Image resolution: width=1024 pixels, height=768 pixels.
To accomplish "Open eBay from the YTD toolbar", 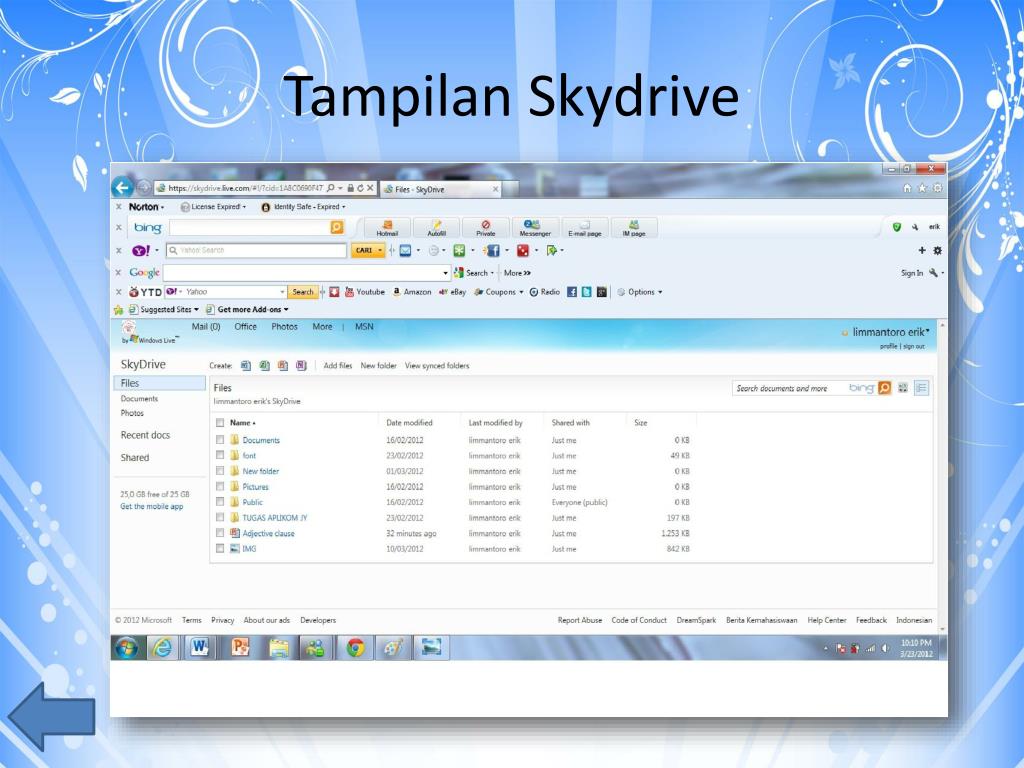I will tap(453, 292).
